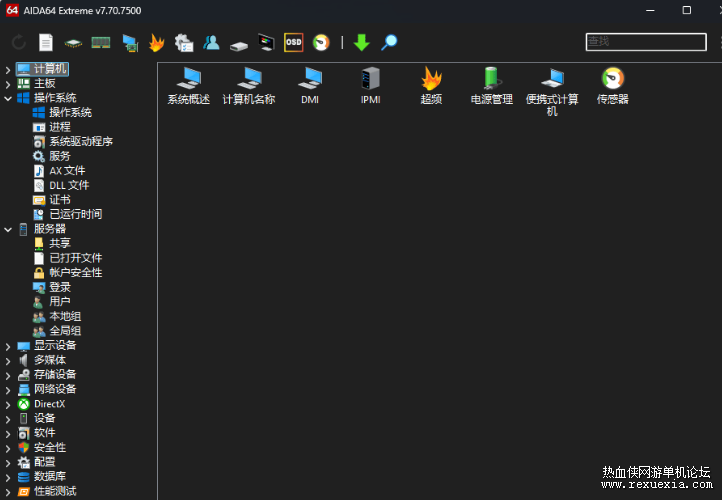Viewport: 722px width, 500px height.
Task: Open the OSD panel toolbar icon
Action: (293, 42)
